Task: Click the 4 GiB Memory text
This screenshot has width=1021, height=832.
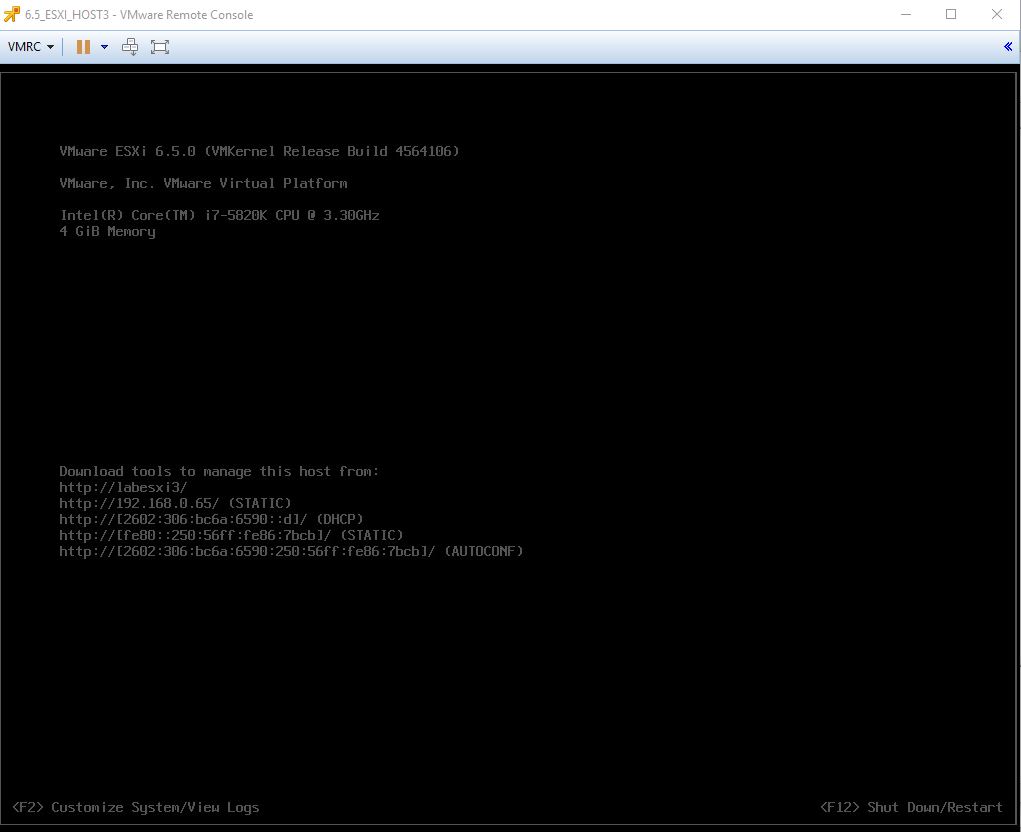Action: pyautogui.click(x=107, y=232)
